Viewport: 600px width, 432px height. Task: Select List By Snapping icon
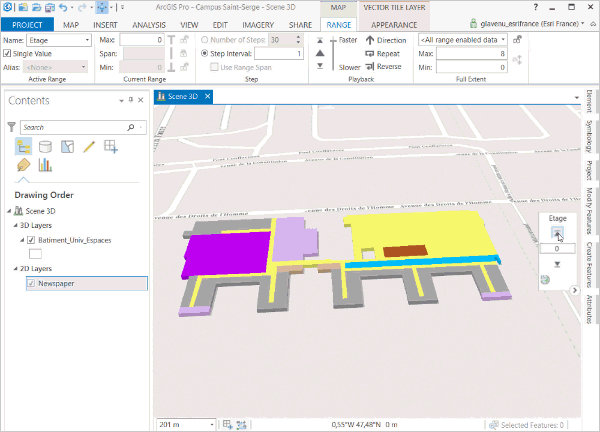111,147
